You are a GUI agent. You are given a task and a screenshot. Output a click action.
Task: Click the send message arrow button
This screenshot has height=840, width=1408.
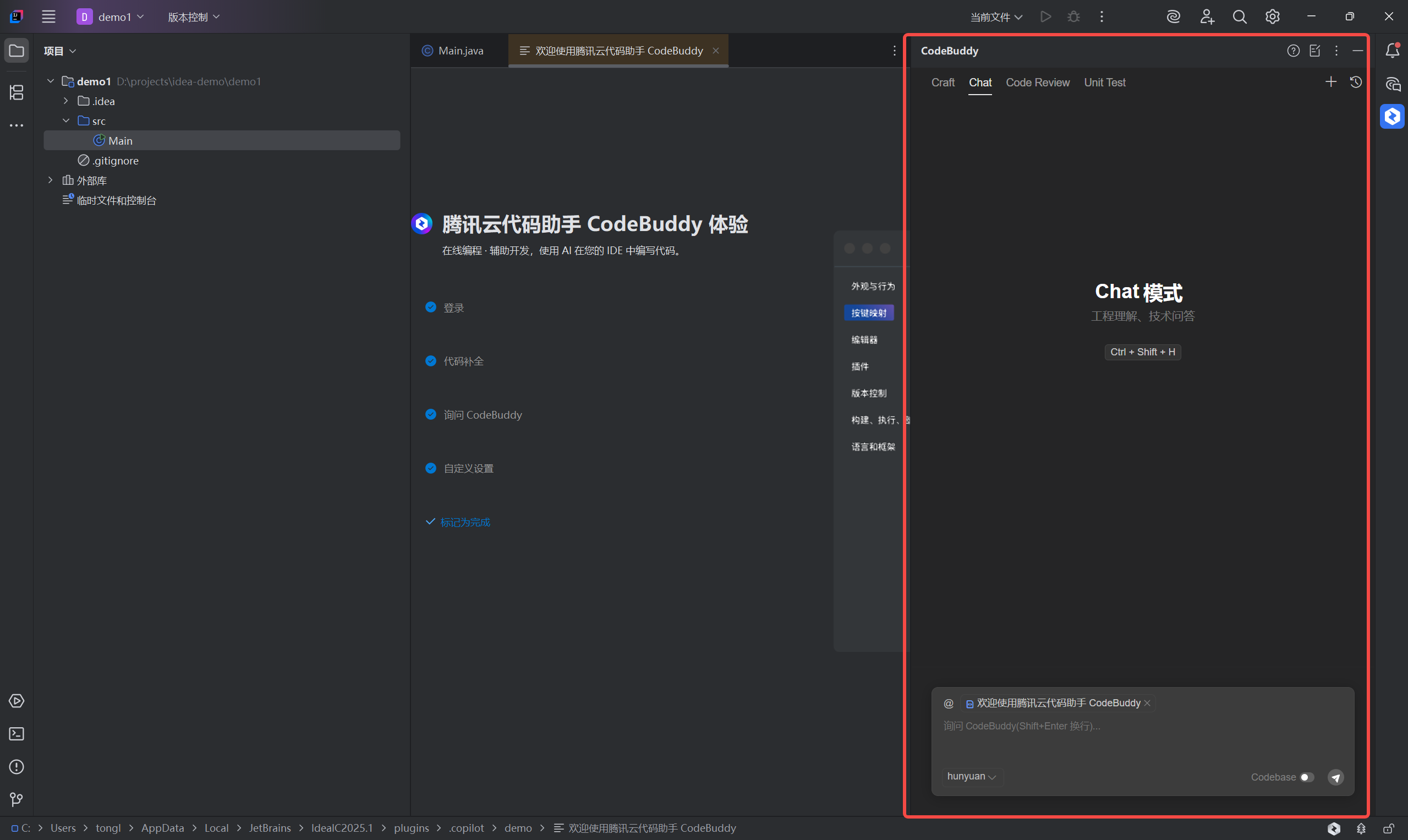[x=1335, y=777]
